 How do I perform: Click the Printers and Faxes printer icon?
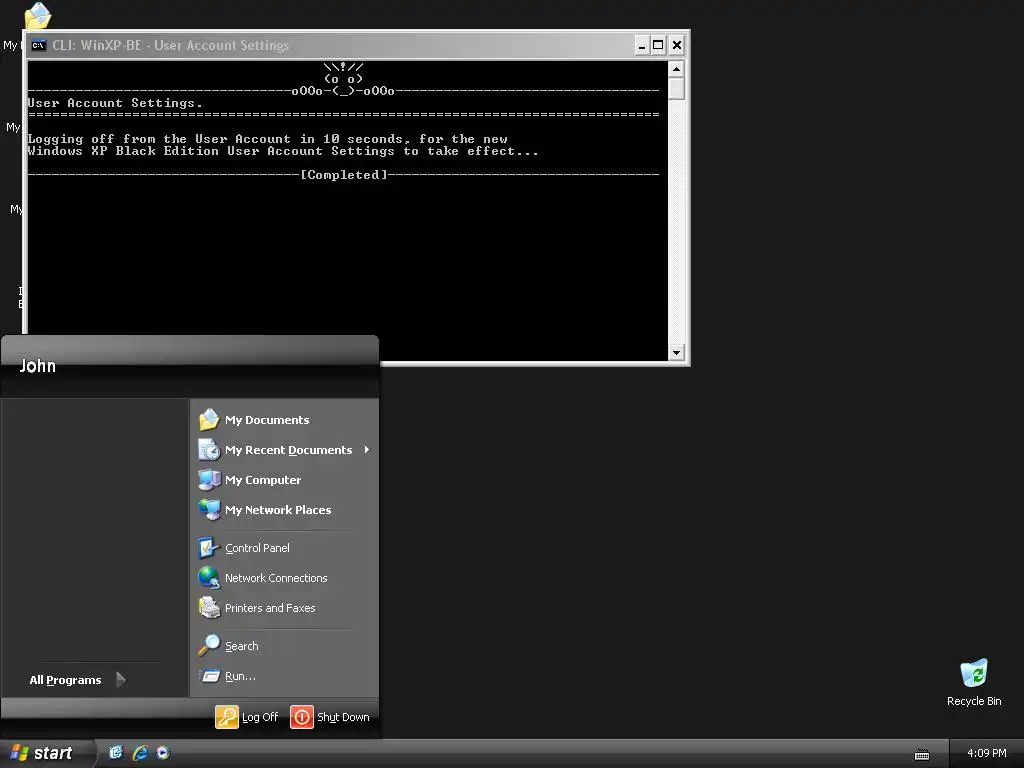click(209, 608)
